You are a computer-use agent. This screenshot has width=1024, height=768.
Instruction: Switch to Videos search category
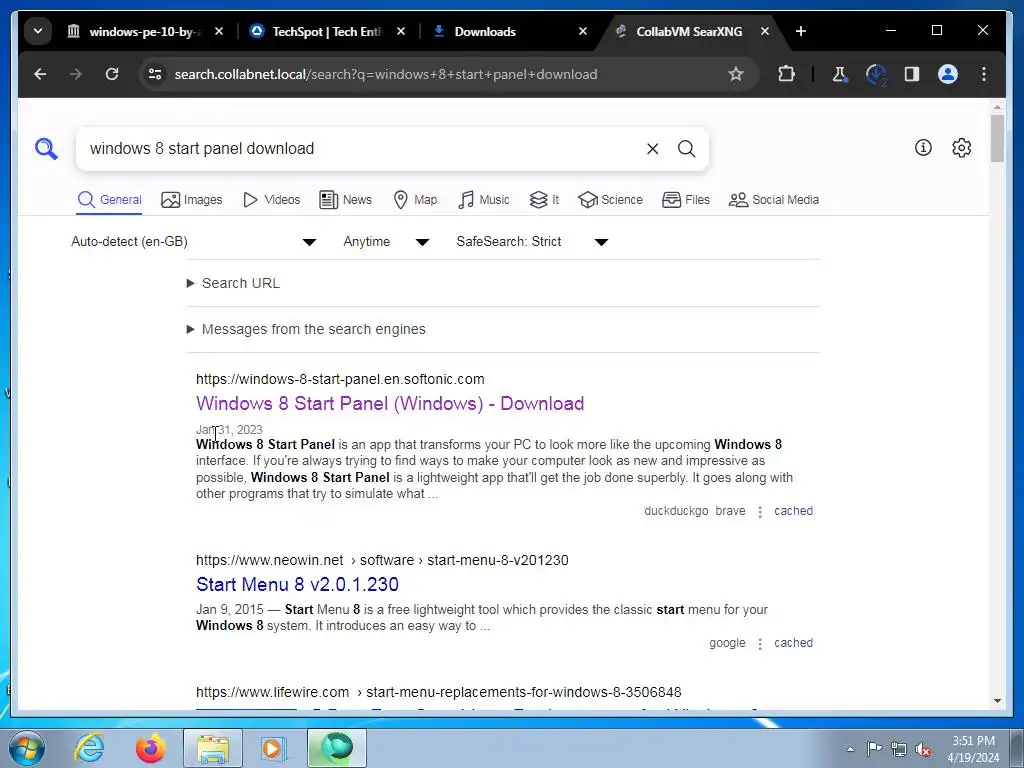coord(271,200)
